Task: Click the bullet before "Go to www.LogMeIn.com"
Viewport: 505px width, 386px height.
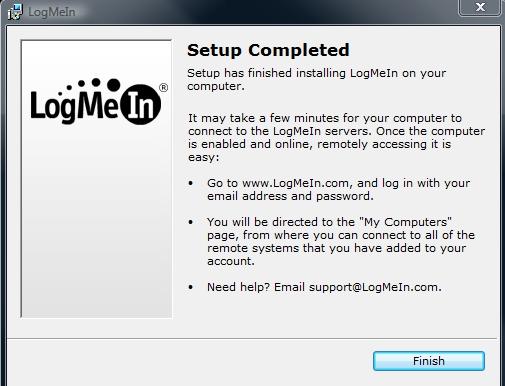Action: click(x=191, y=183)
